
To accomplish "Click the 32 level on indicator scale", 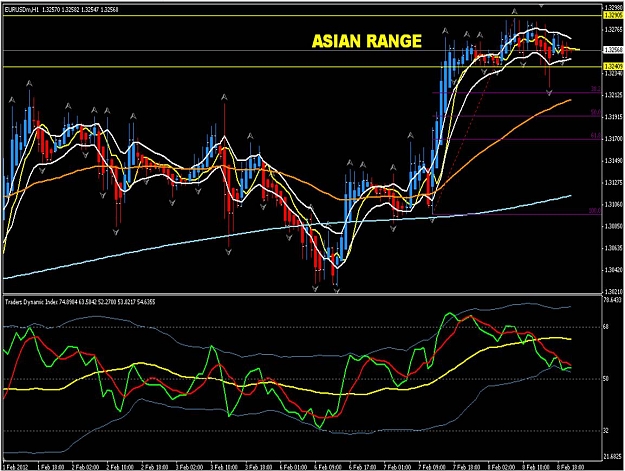I will pos(606,431).
